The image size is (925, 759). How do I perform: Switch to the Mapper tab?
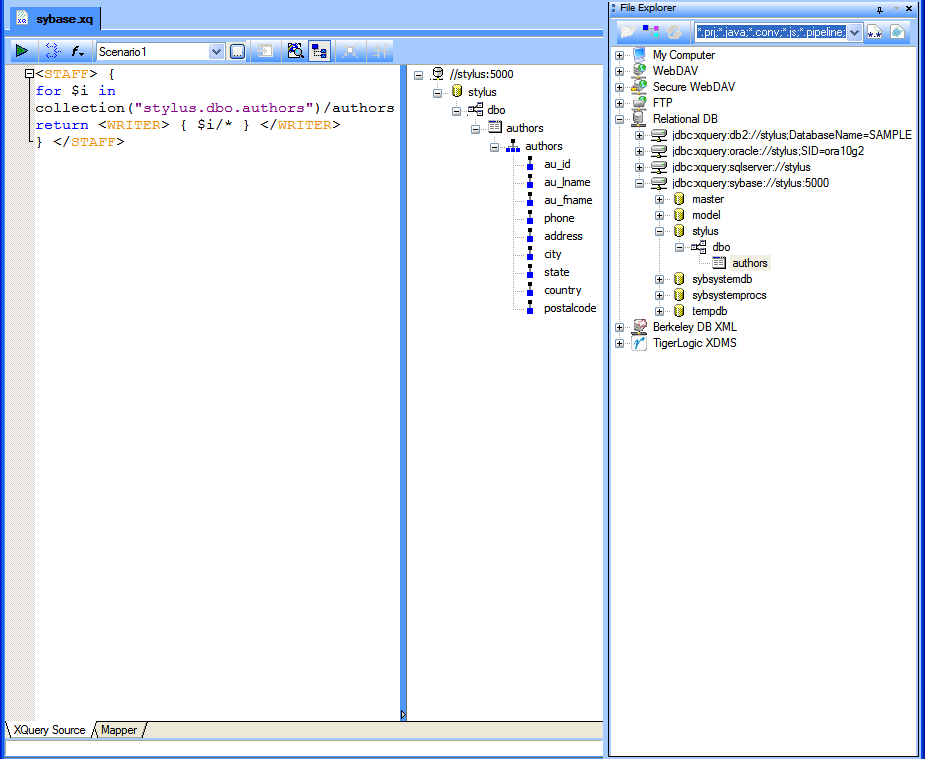coord(118,730)
